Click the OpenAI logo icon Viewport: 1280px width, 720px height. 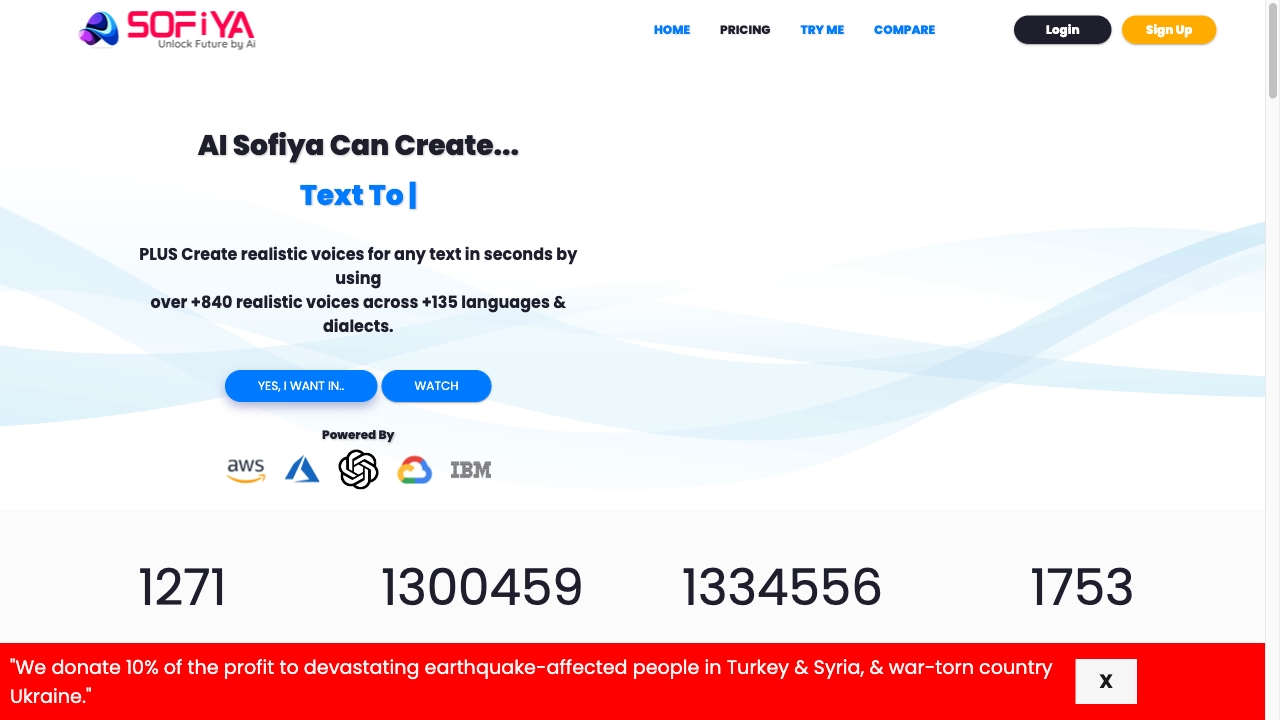[358, 469]
